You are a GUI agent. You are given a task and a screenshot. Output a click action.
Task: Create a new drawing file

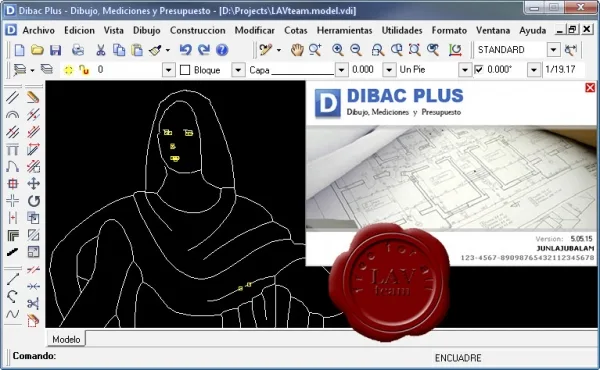(x=19, y=50)
